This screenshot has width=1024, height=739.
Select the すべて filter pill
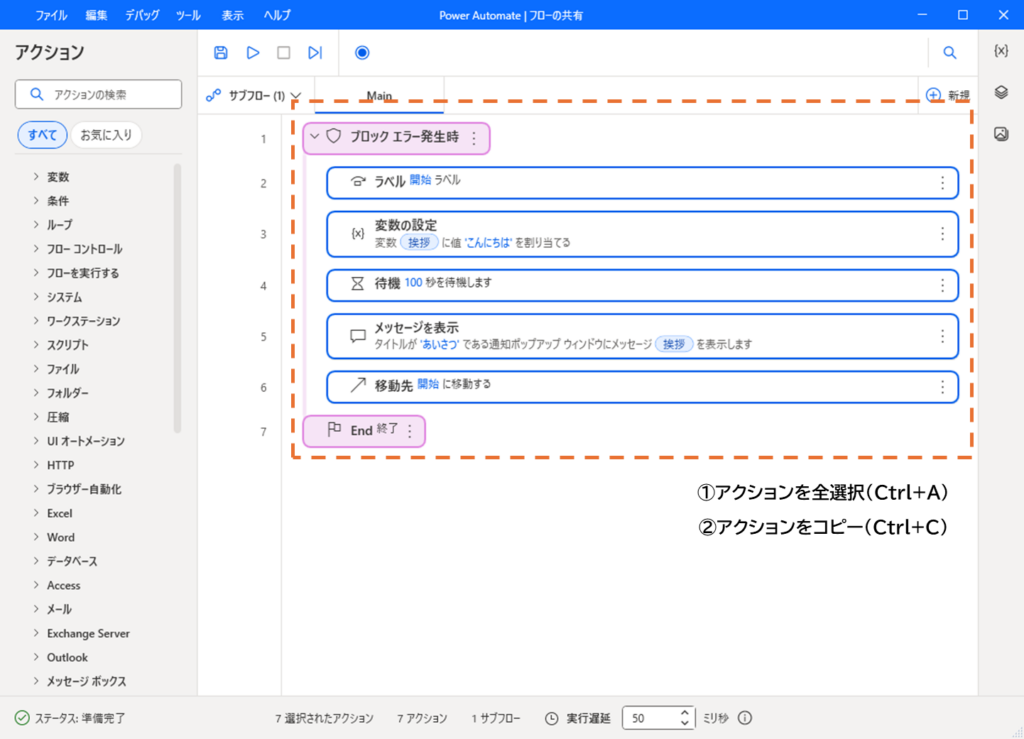click(x=42, y=135)
